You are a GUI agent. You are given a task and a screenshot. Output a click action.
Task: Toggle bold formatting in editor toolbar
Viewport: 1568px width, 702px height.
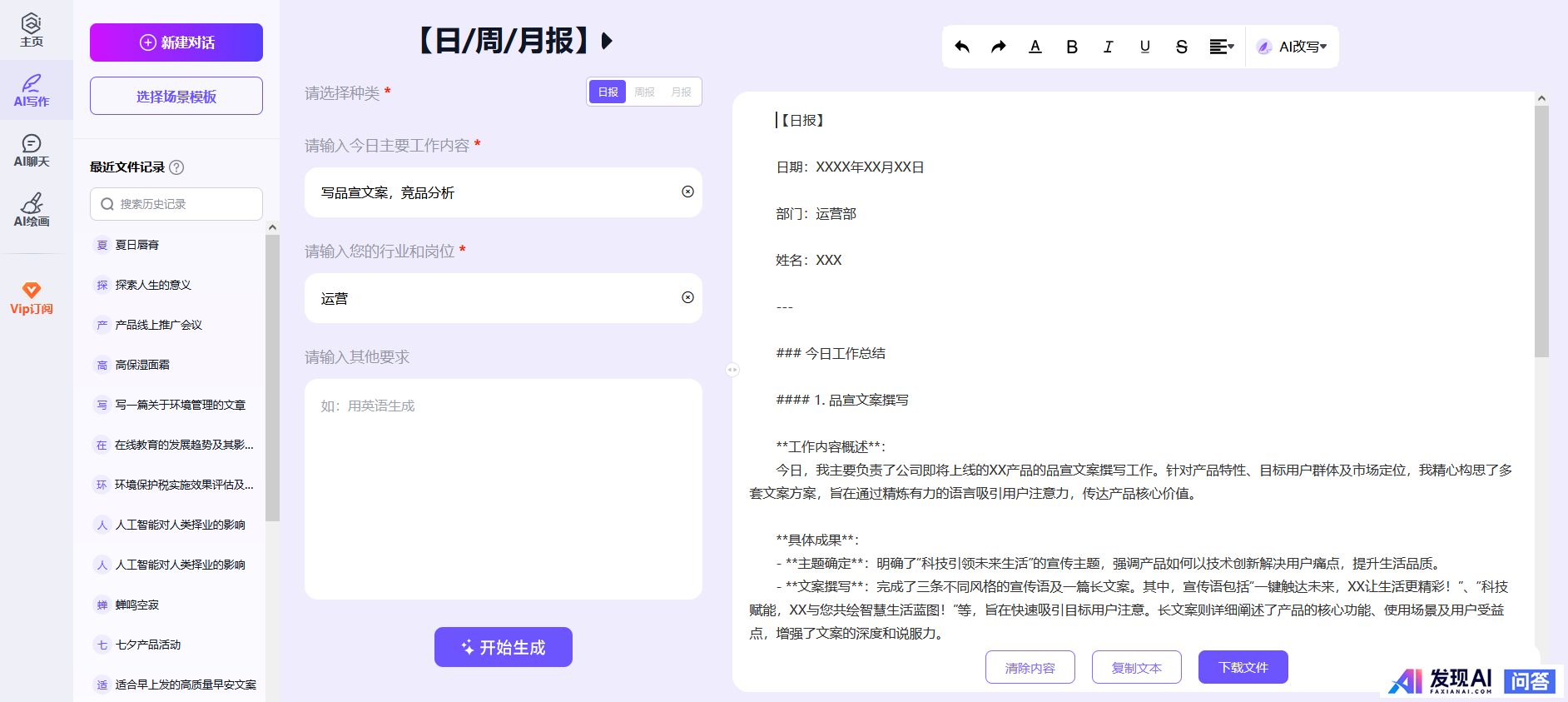(1072, 47)
